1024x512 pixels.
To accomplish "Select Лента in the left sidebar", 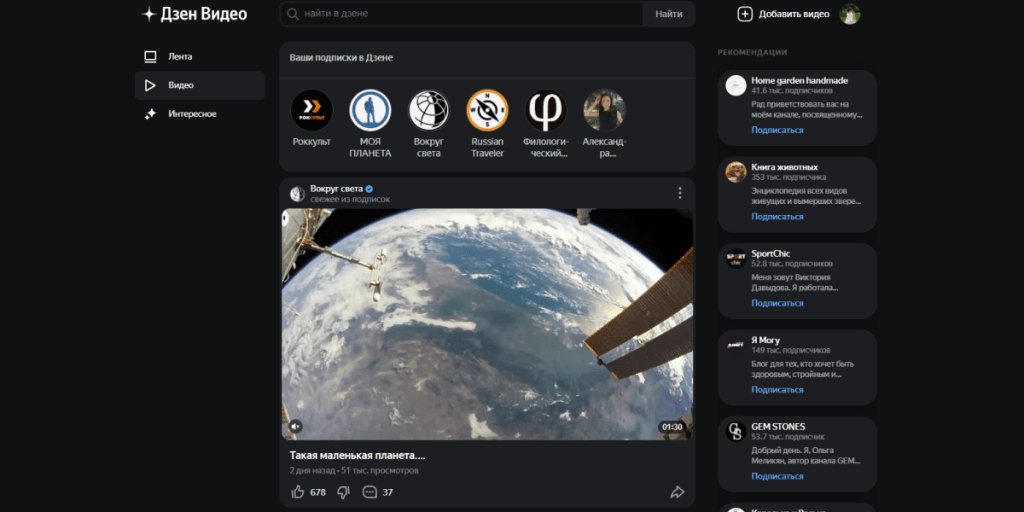I will pyautogui.click(x=180, y=57).
